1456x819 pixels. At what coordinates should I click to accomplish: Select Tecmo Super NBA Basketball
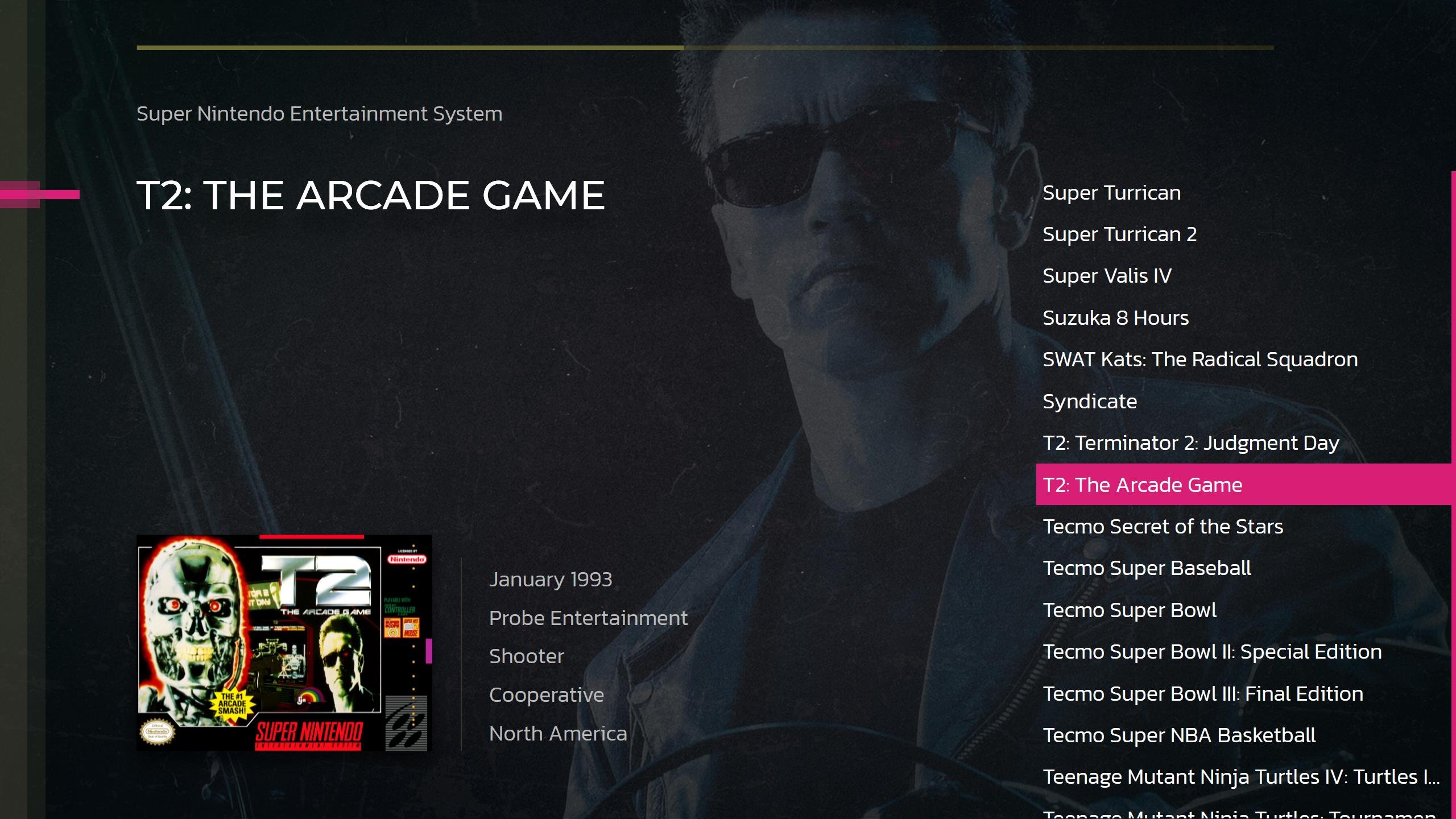[1179, 735]
